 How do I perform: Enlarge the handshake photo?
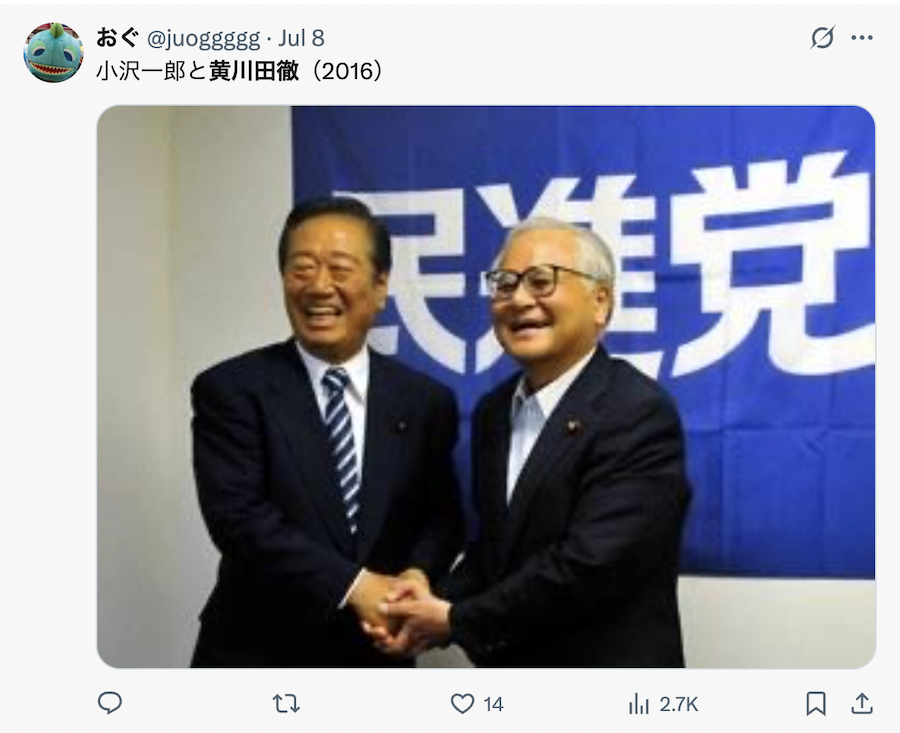[486, 387]
